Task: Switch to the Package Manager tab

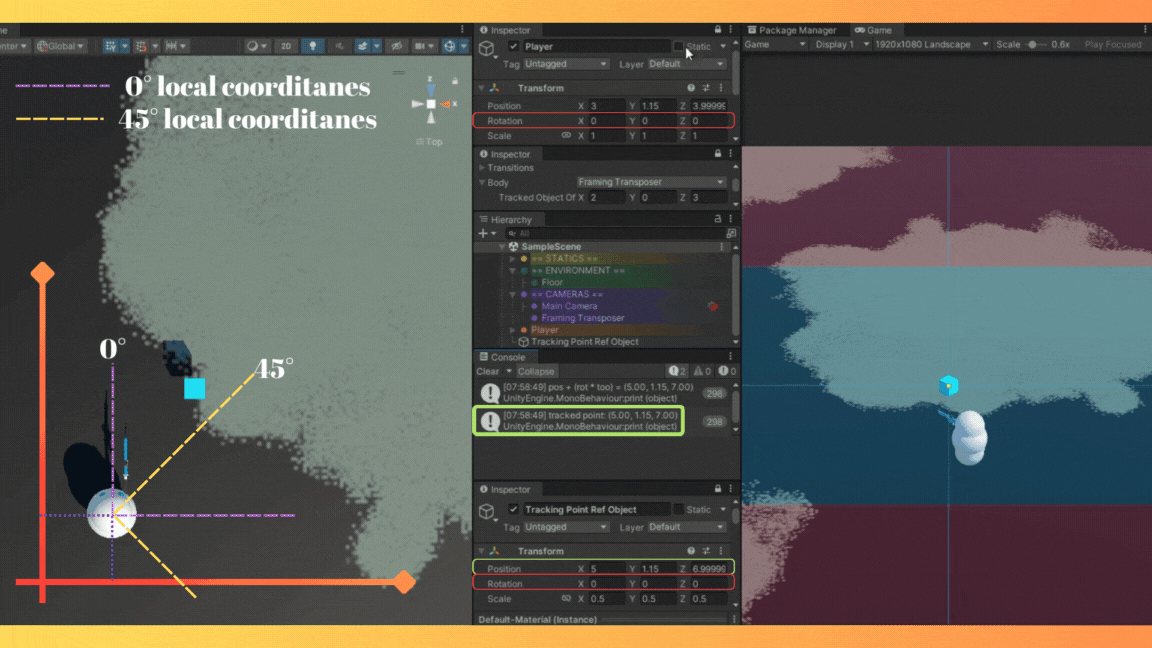Action: (797, 29)
